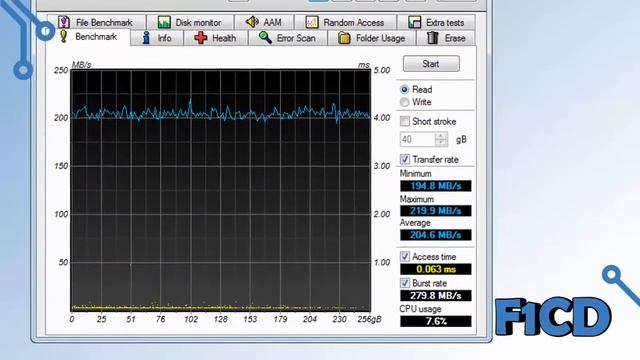
Task: Open the Erase tab
Action: pos(446,38)
